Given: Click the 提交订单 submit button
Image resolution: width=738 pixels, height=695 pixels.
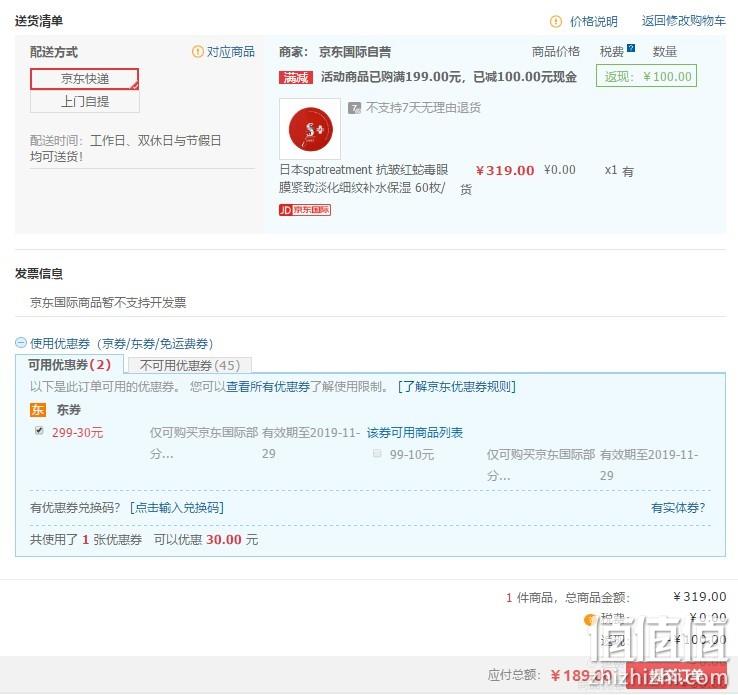Looking at the screenshot, I should click(x=676, y=675).
